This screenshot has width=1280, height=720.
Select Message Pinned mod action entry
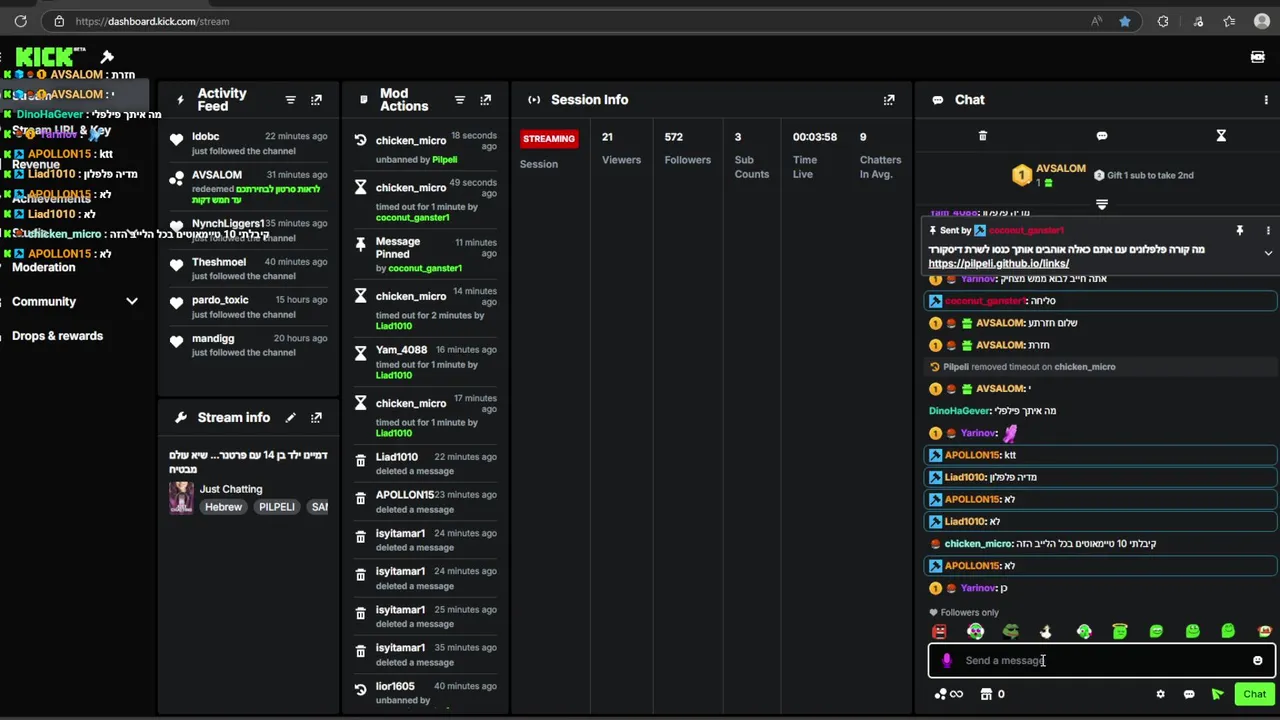coord(426,254)
